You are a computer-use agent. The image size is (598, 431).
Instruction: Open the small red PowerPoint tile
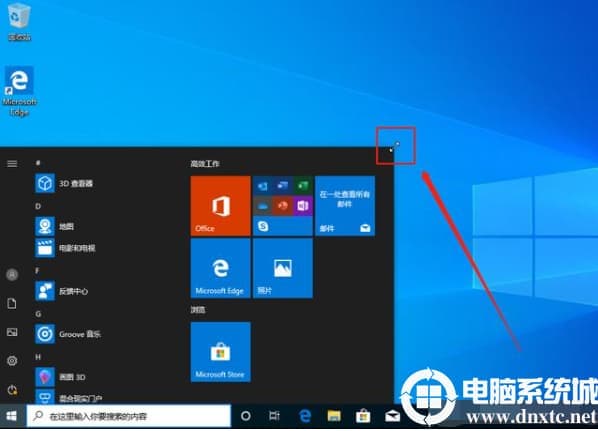[283, 206]
